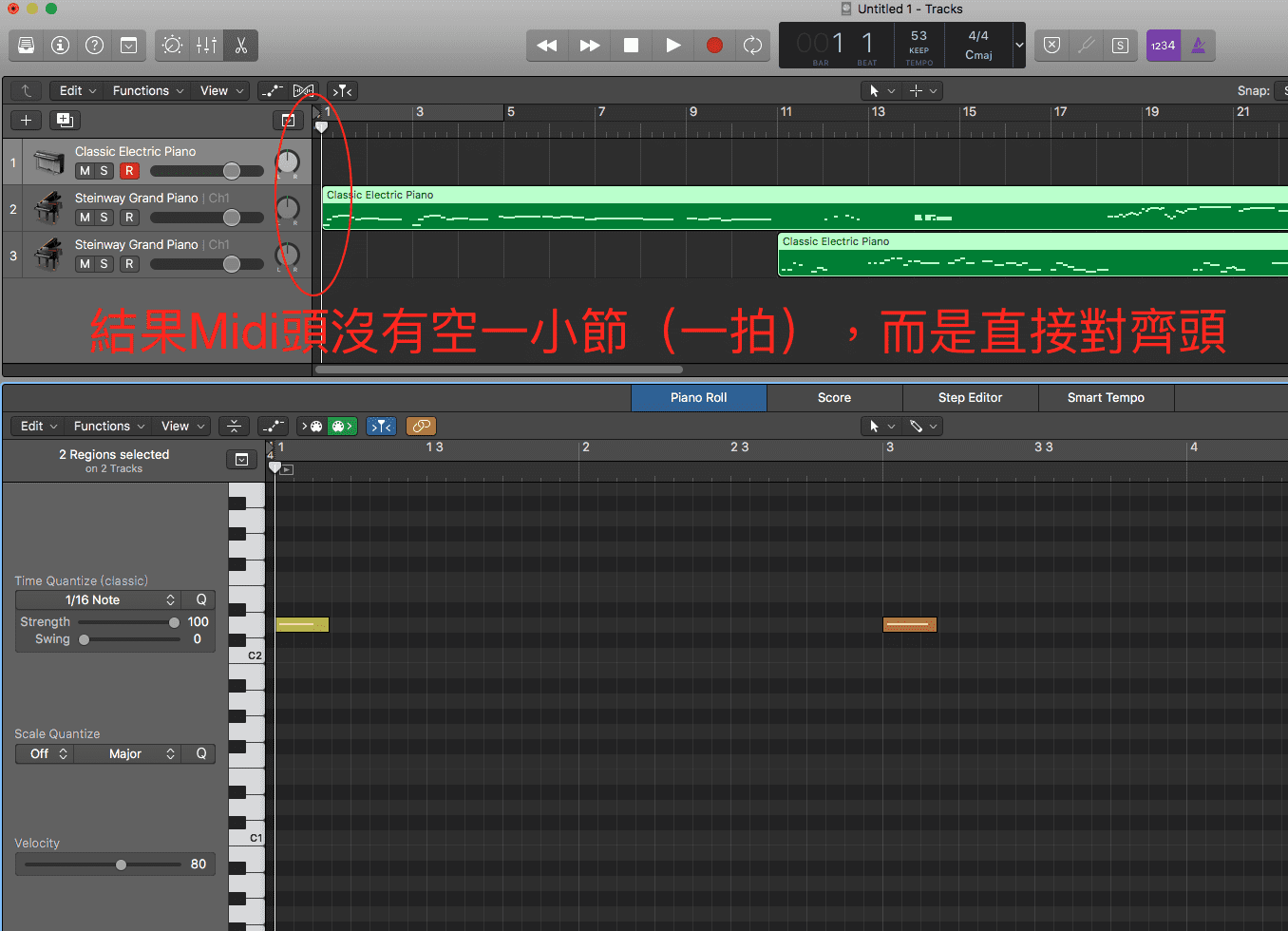
Task: Toggle Editors scissors icon
Action: 240,45
